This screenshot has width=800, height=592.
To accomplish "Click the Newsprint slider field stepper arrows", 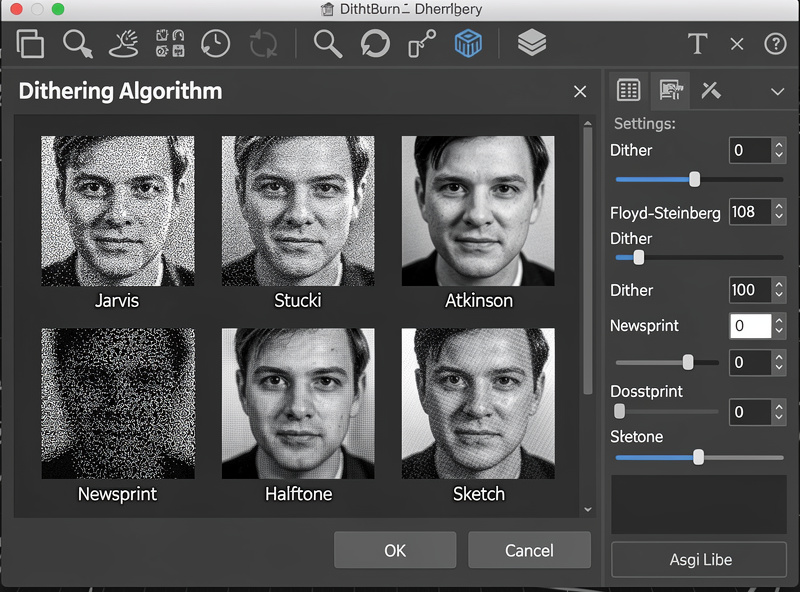I will (x=779, y=362).
